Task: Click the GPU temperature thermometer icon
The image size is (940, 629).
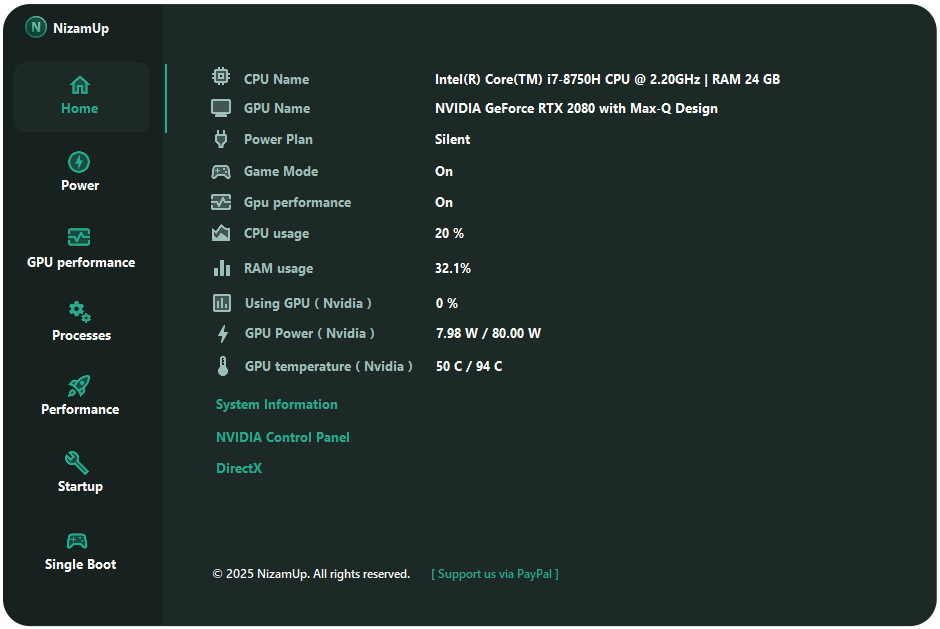Action: pos(223,366)
